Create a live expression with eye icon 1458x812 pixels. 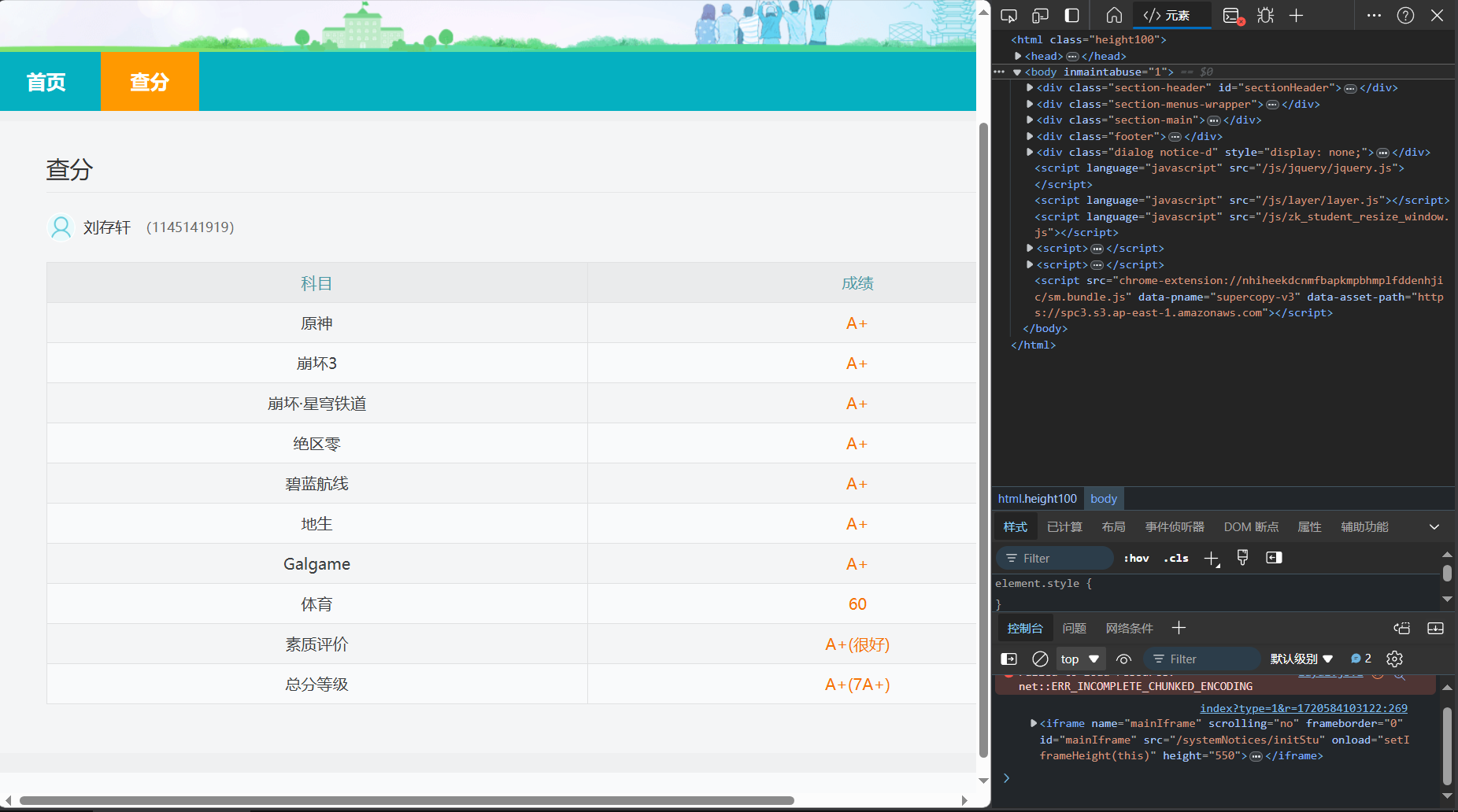click(1123, 659)
